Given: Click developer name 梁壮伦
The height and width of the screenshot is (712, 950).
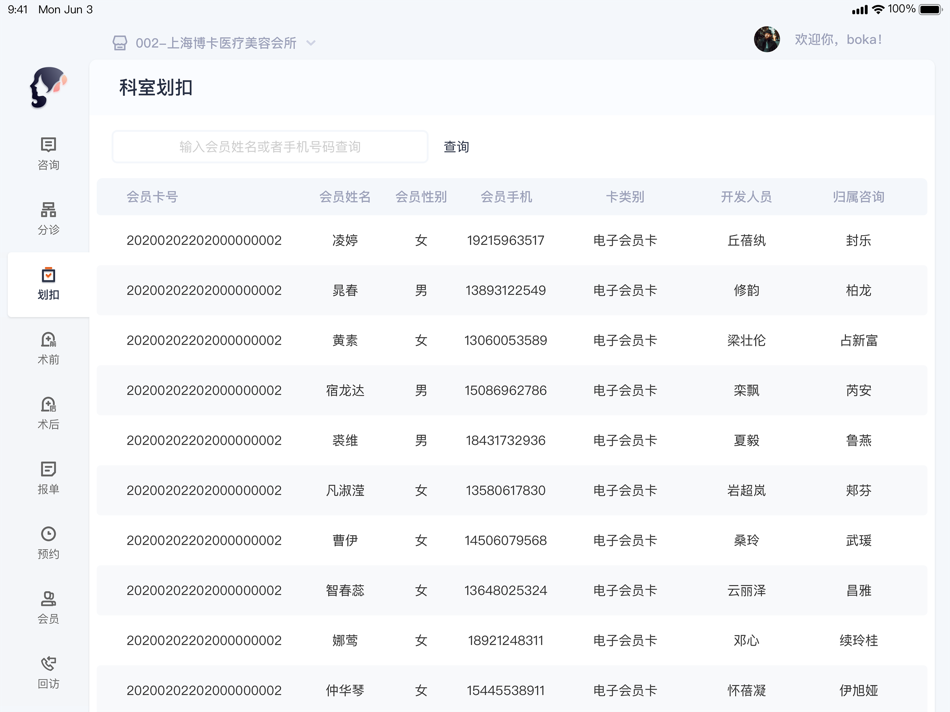Looking at the screenshot, I should (x=746, y=340).
